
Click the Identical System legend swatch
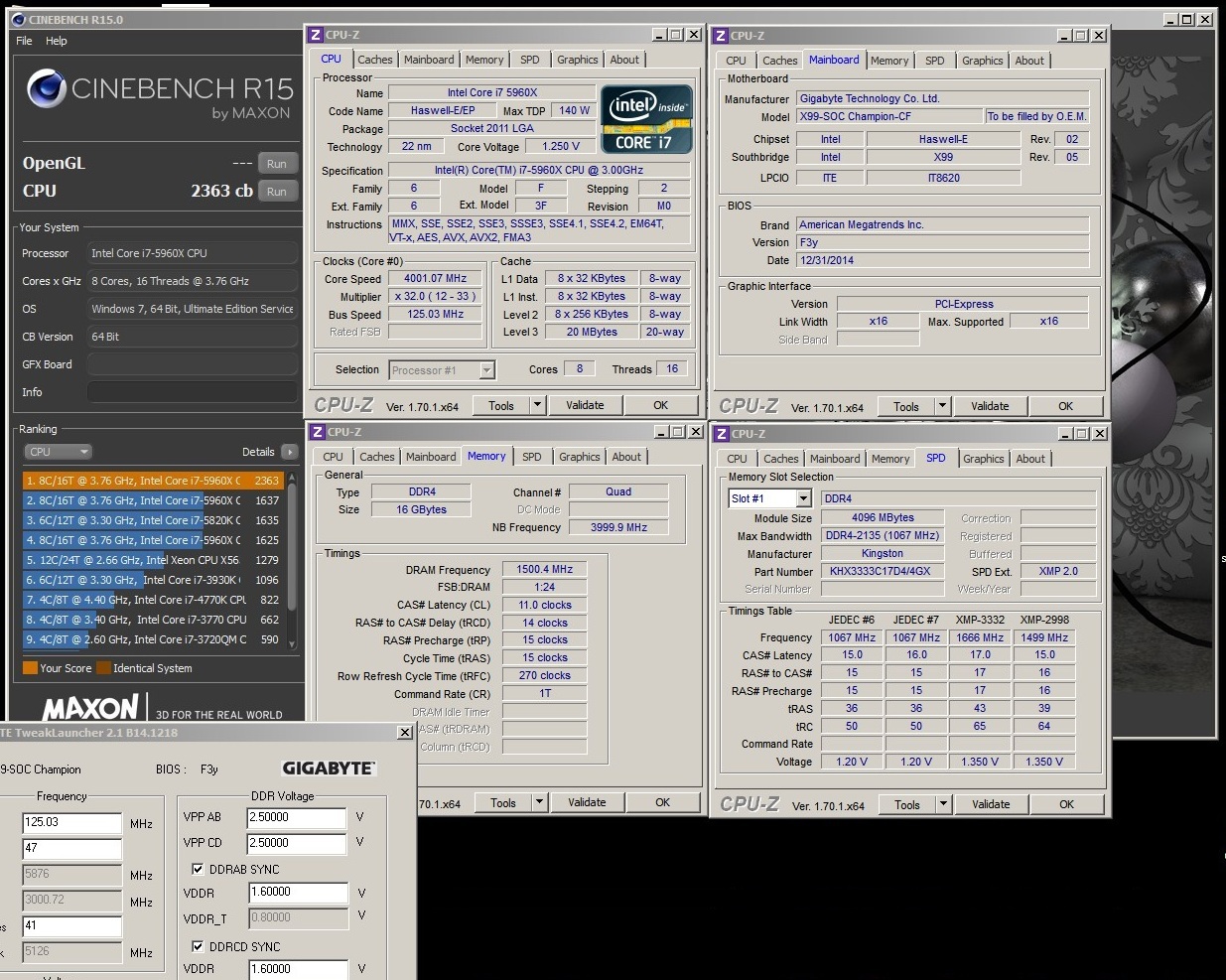click(x=103, y=668)
